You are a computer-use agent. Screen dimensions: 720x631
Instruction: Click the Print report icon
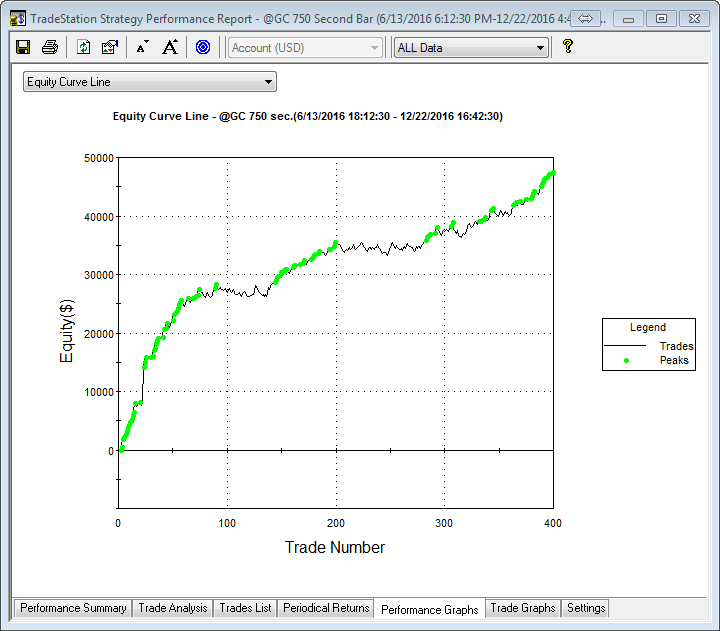[x=49, y=47]
